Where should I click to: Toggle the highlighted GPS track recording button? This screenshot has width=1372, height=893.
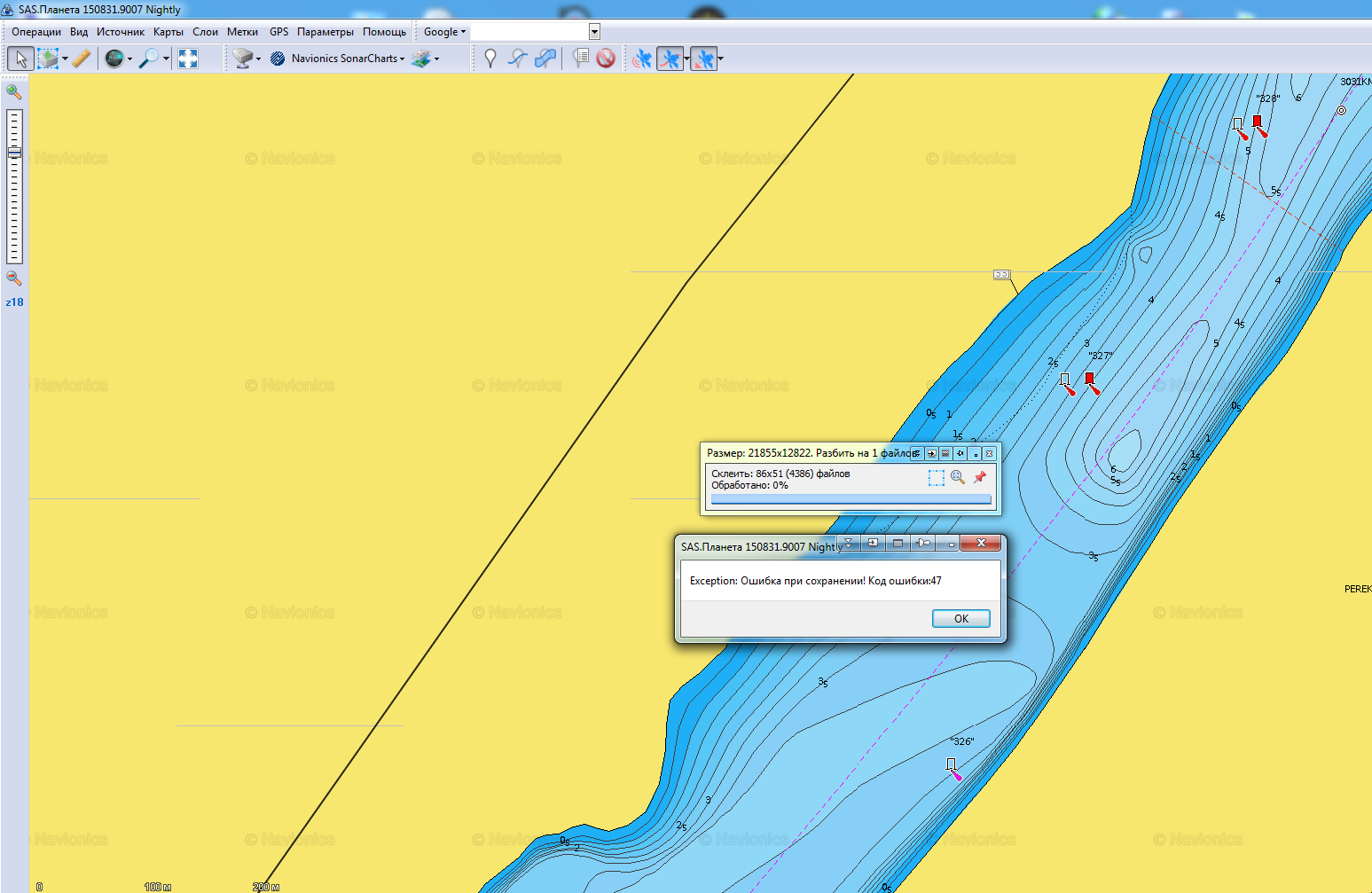point(671,59)
